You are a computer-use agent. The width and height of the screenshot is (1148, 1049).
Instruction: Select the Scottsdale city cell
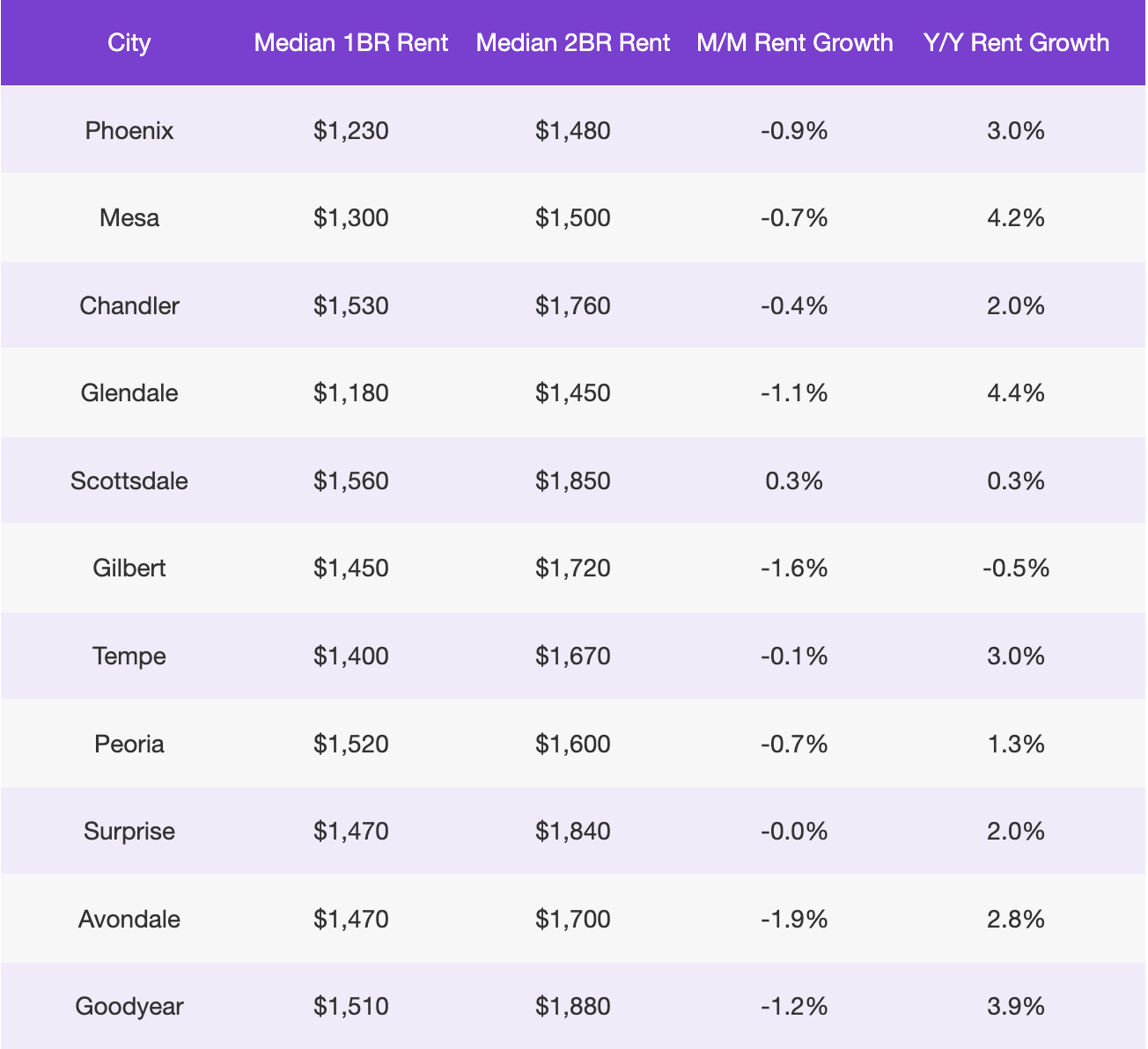point(129,480)
